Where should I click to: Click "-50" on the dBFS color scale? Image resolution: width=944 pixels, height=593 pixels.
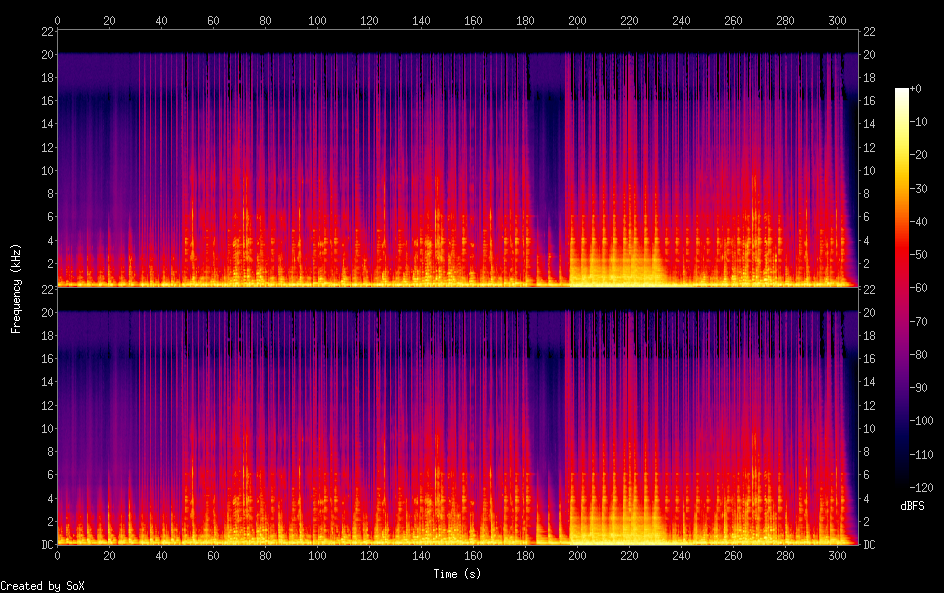tap(918, 255)
